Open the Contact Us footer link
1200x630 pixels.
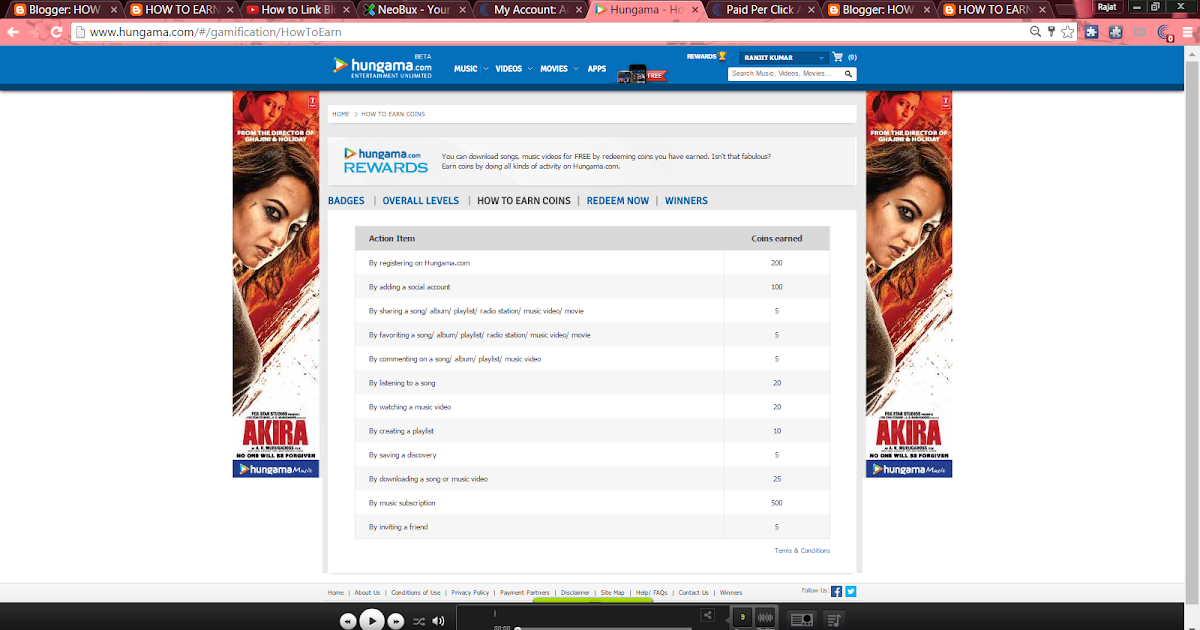click(x=694, y=593)
